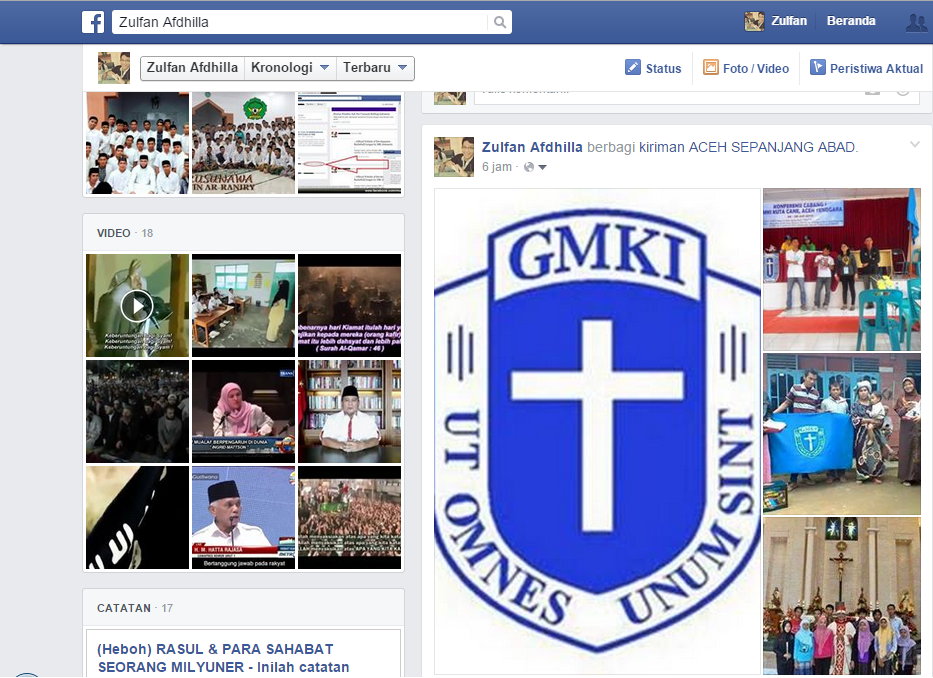Screen dimensions: 933x678
Task: Click user avatar in top navigation bar
Action: click(754, 21)
